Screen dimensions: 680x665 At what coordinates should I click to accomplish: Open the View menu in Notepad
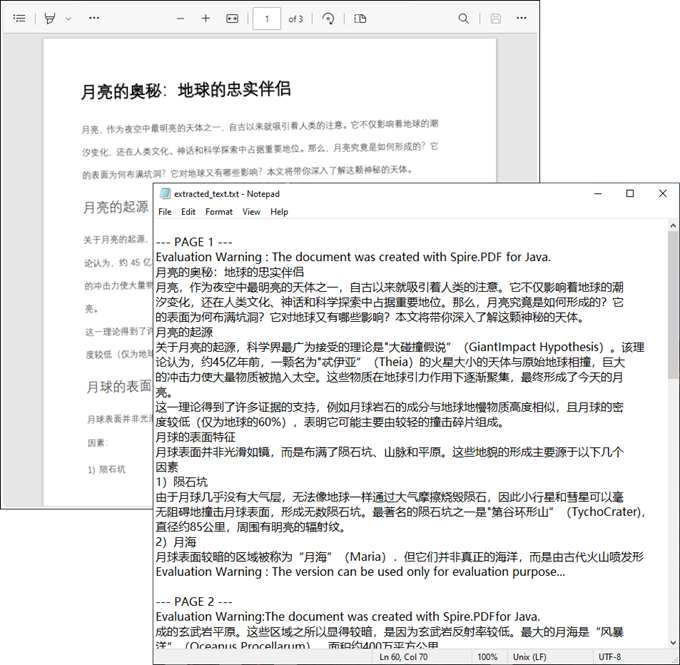point(251,212)
